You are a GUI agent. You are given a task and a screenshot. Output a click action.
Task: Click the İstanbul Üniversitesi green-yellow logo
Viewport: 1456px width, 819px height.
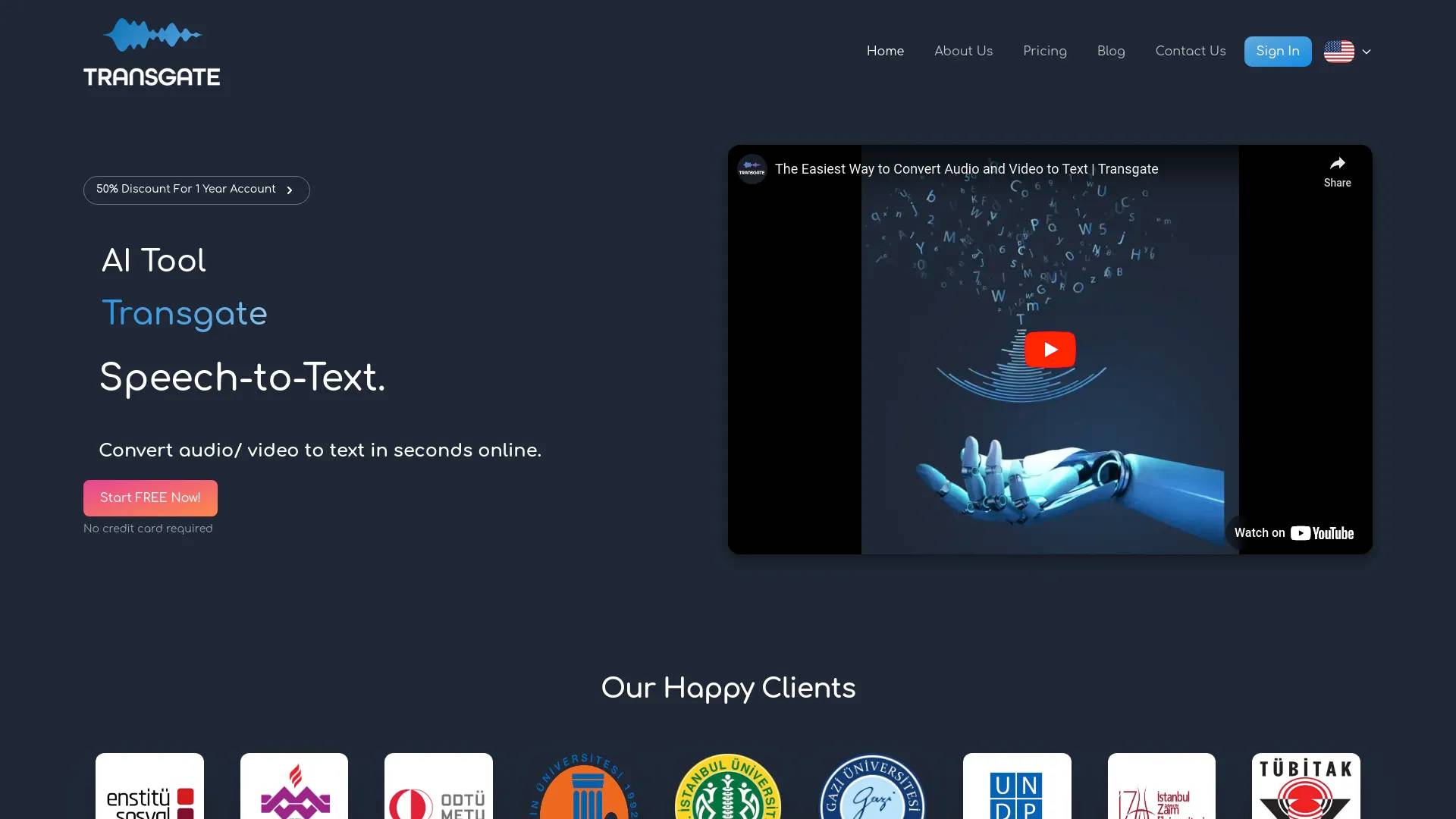[x=728, y=786]
